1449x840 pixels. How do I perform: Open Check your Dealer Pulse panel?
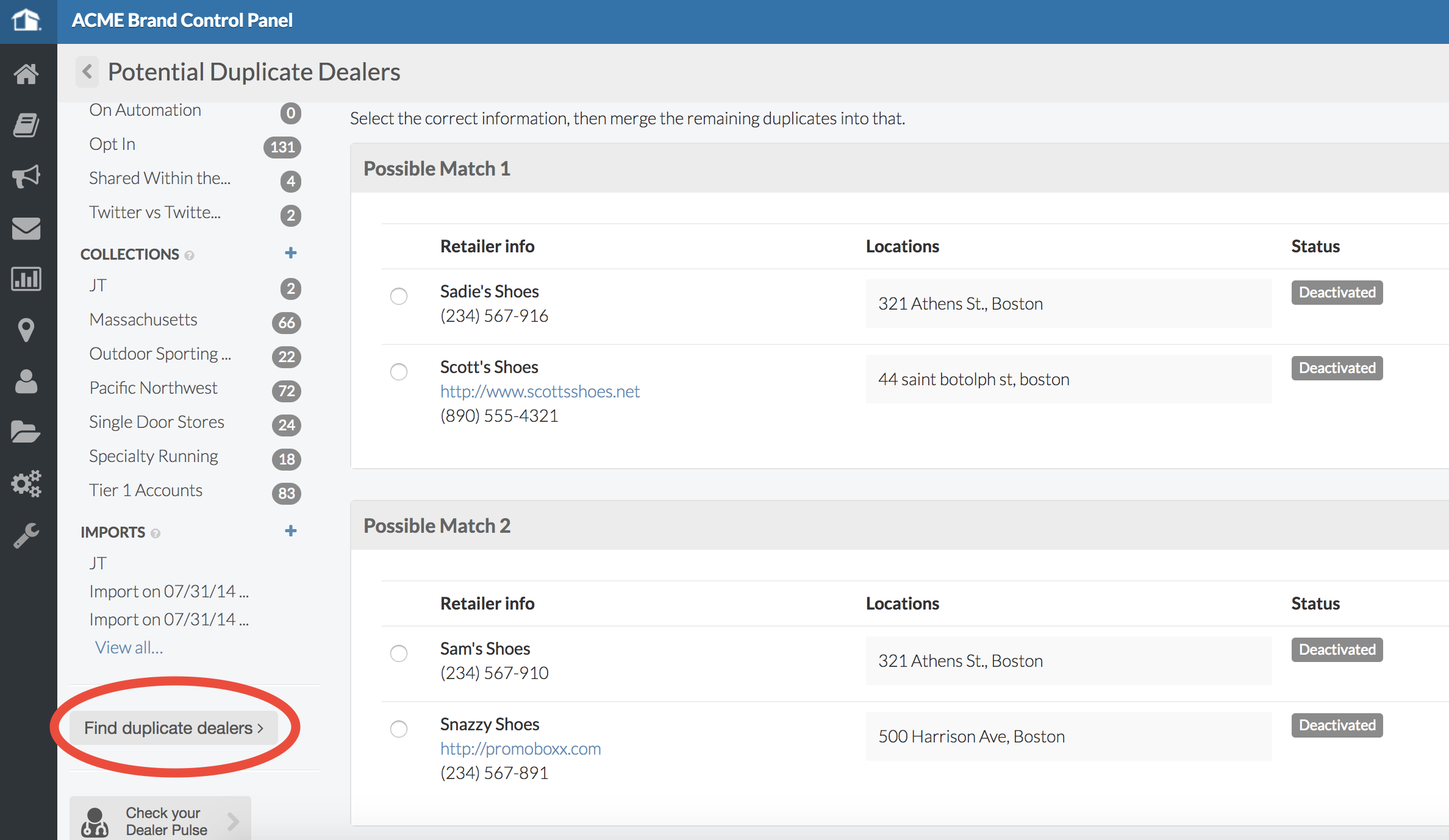point(160,820)
